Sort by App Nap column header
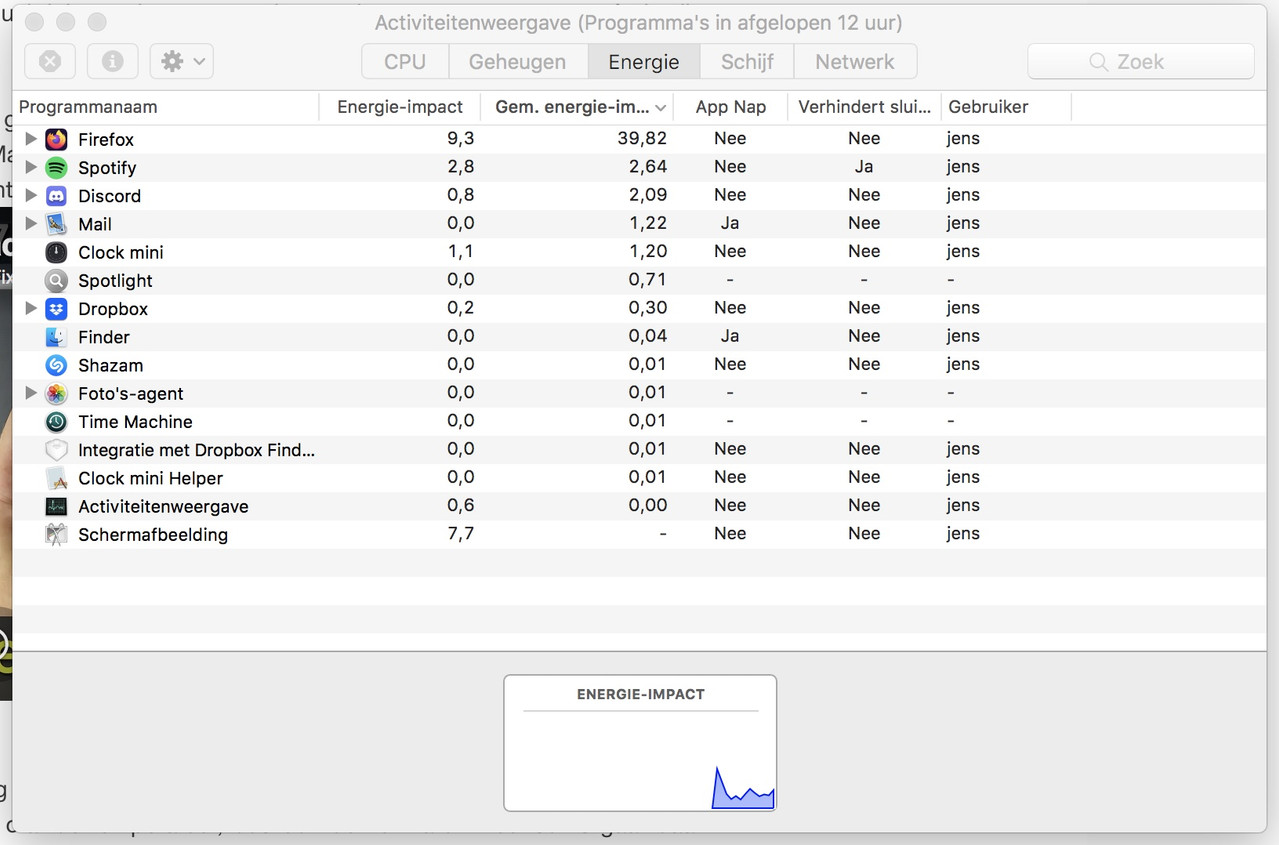The width and height of the screenshot is (1279, 845). coord(731,107)
